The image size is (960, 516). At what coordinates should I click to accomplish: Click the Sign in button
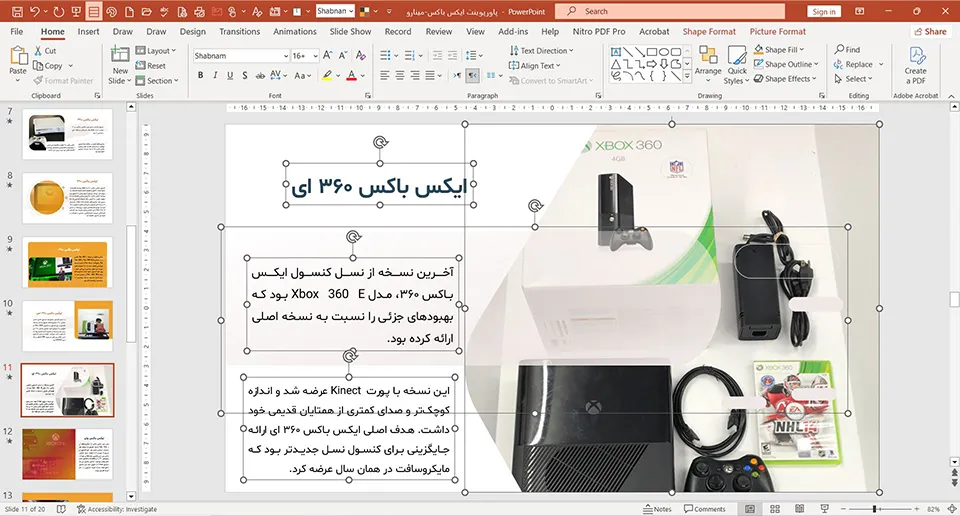coord(823,11)
